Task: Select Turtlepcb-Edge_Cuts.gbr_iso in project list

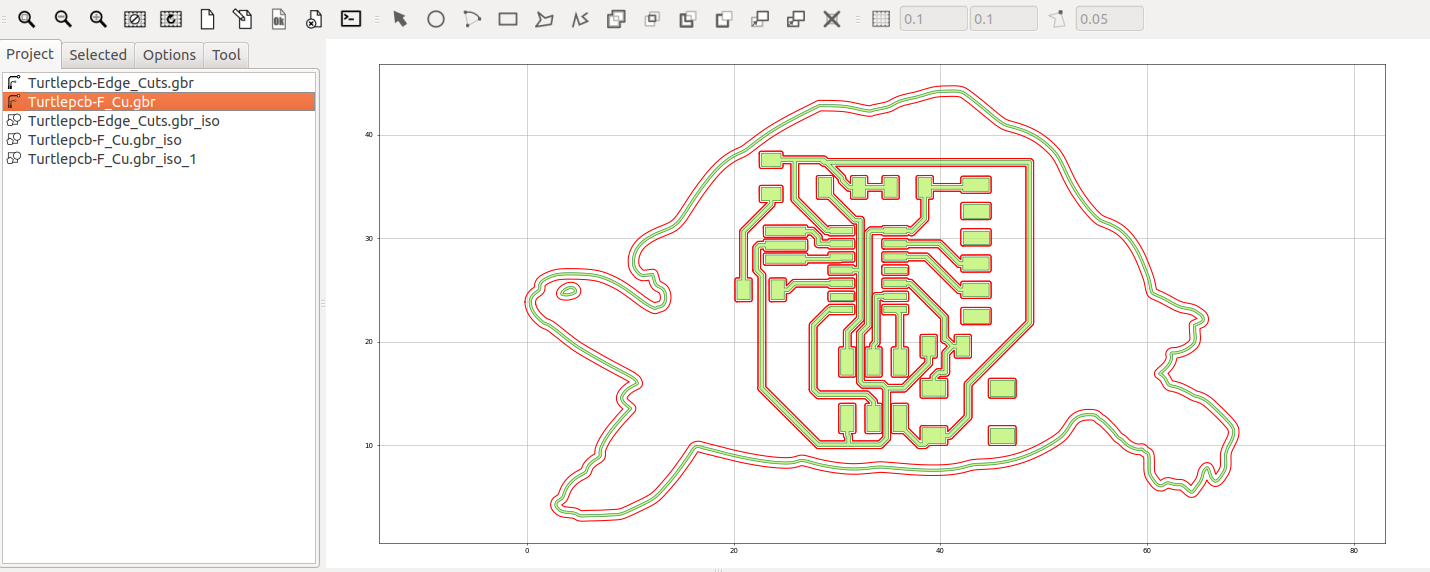Action: [159, 121]
